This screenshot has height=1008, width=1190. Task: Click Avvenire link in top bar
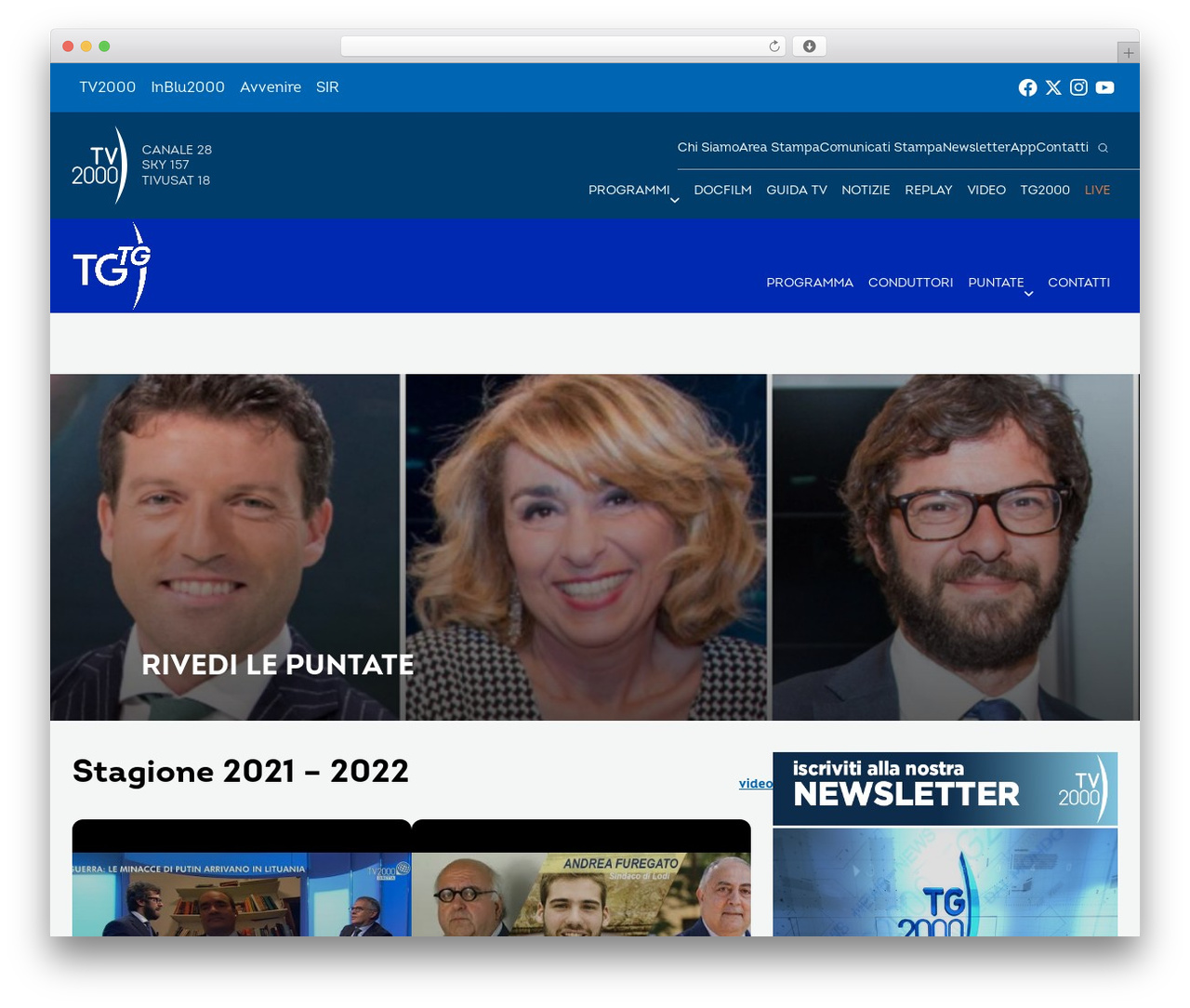point(271,87)
